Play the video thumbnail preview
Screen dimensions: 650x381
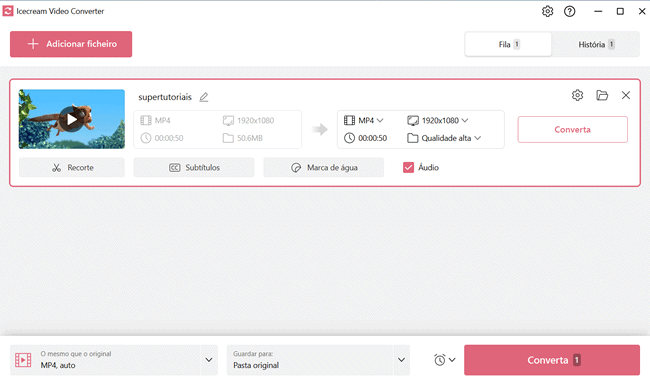coord(72,119)
